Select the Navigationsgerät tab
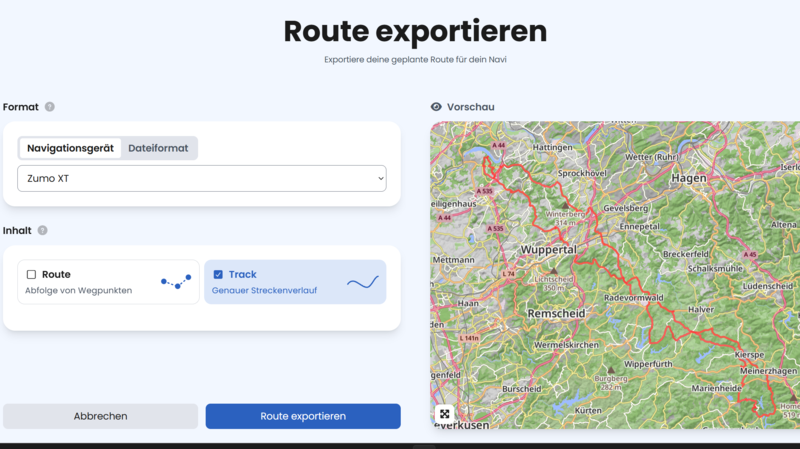800x449 pixels. pos(70,148)
